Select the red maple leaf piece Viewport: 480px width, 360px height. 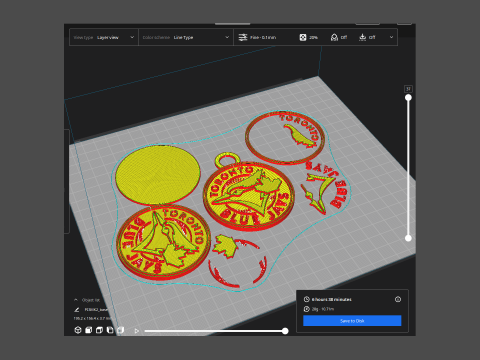(x=225, y=247)
